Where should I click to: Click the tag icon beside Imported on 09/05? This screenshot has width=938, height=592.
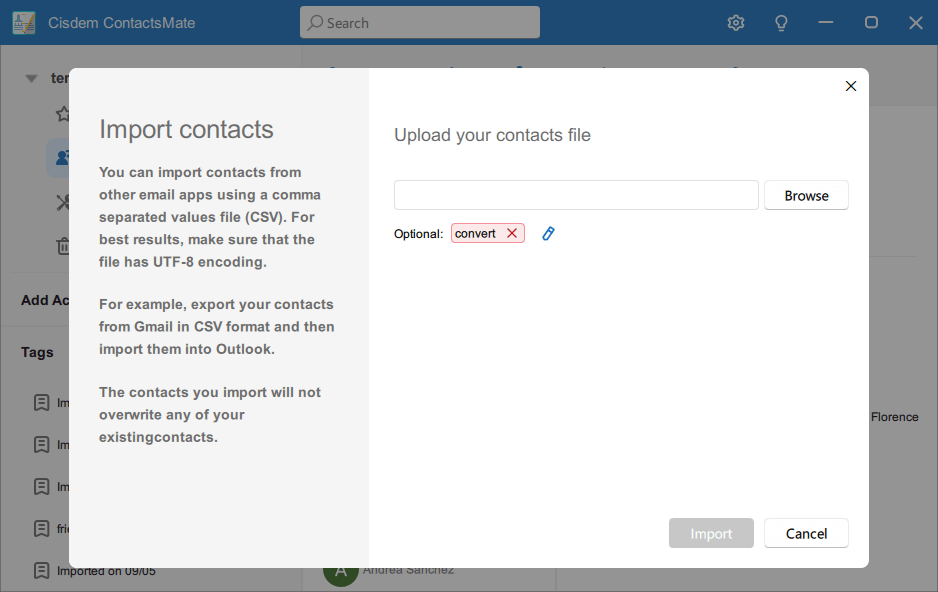(41, 570)
